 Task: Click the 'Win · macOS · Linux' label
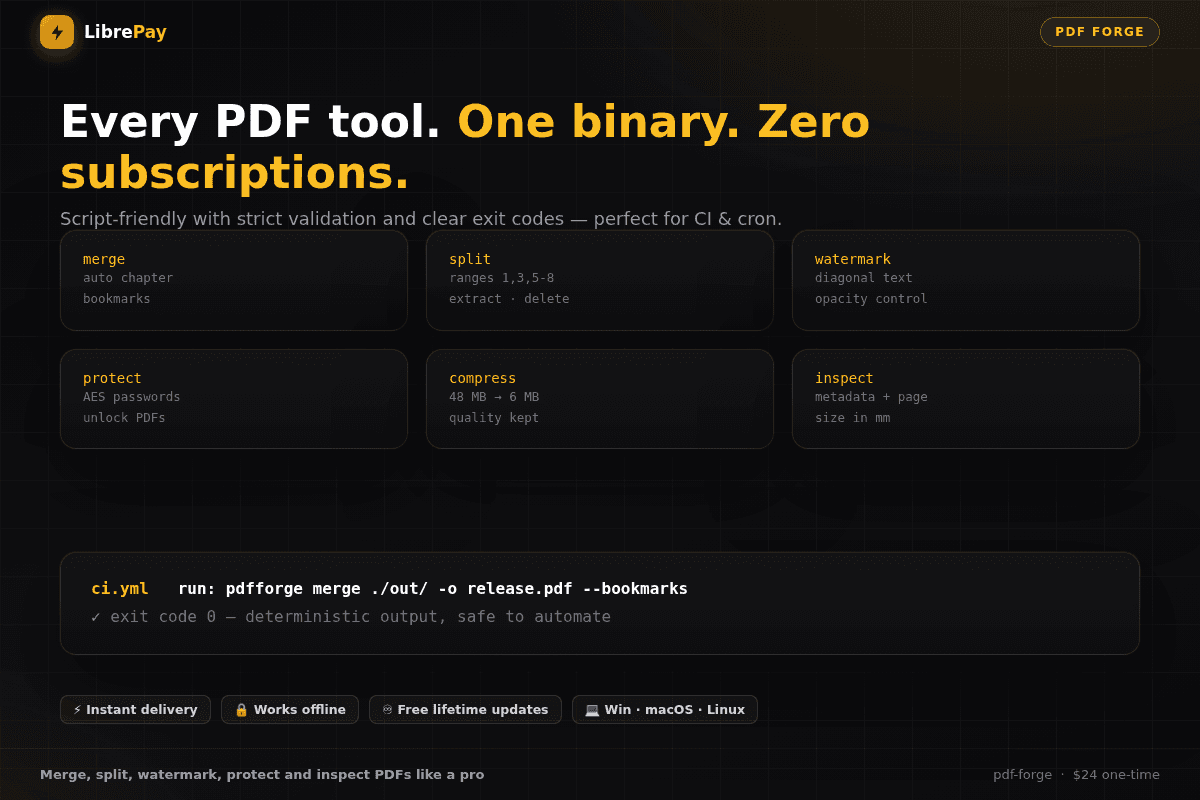pos(675,710)
